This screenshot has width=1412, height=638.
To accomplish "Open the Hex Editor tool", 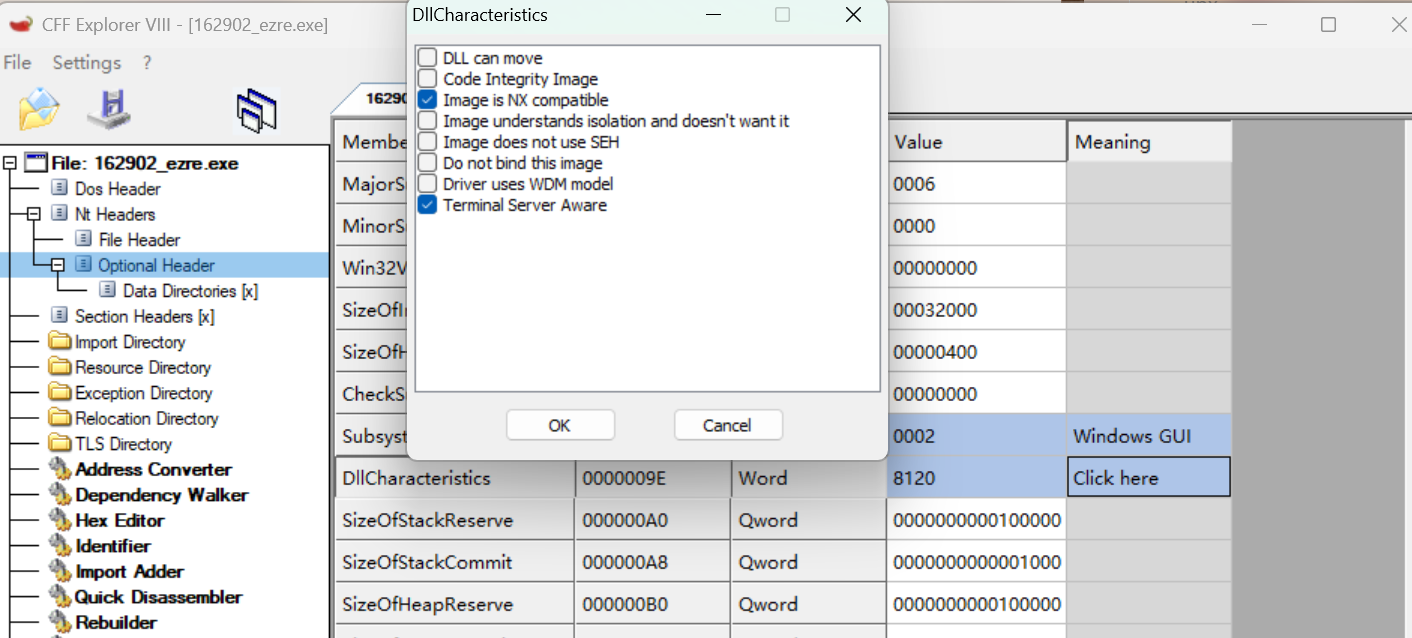I will (119, 520).
